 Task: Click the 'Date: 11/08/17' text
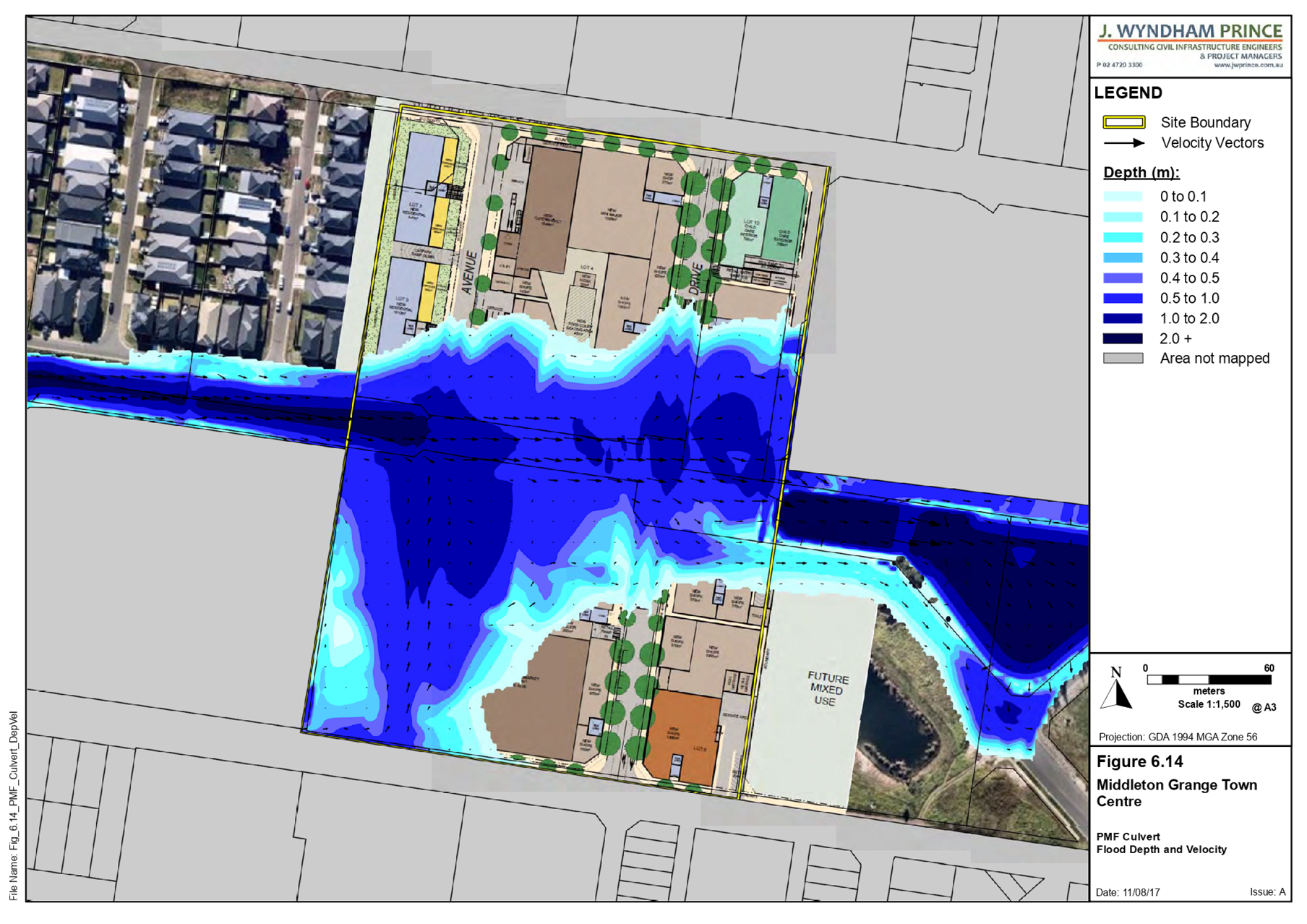(x=1128, y=892)
